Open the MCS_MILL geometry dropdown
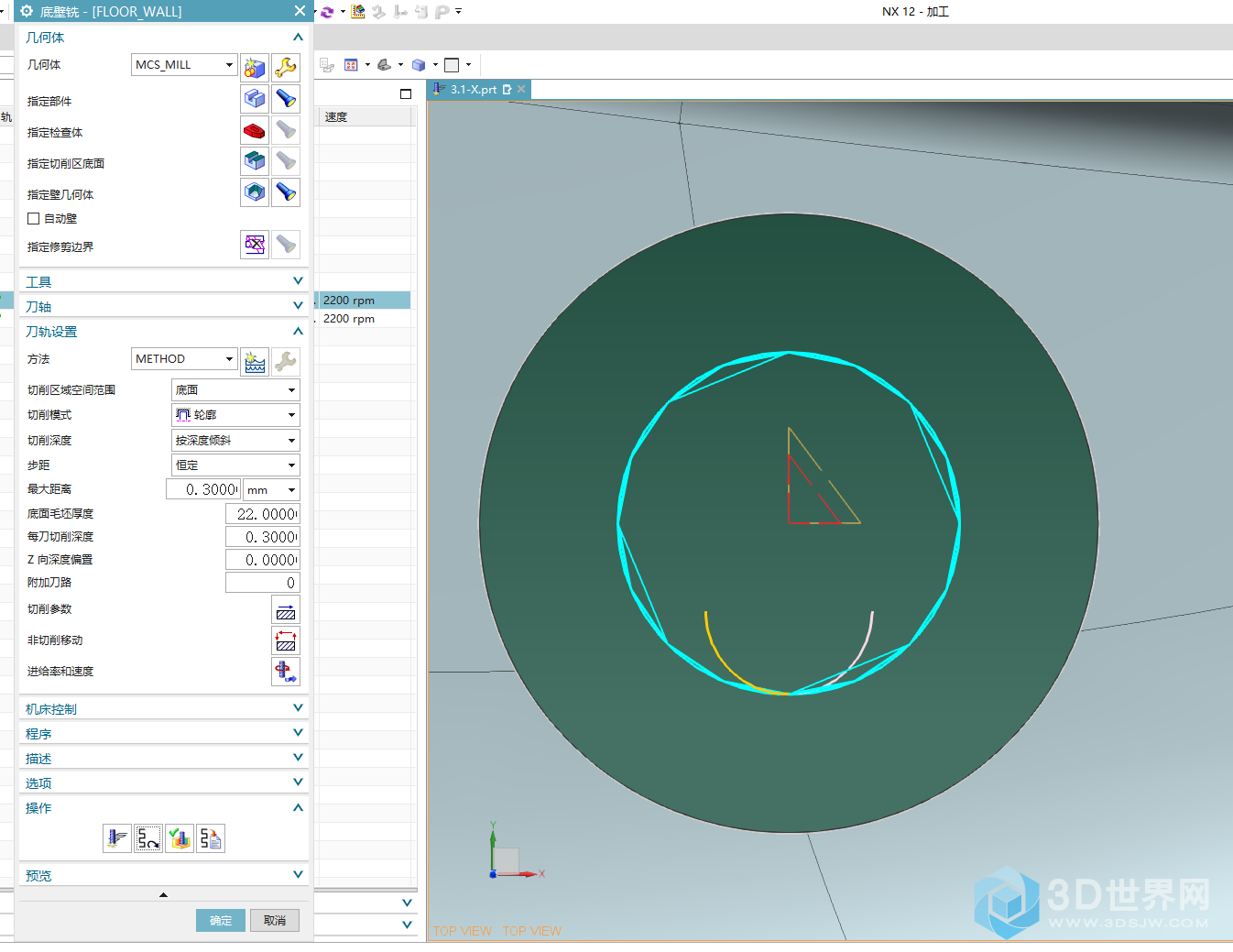Viewport: 1233px width, 952px height. pos(184,65)
